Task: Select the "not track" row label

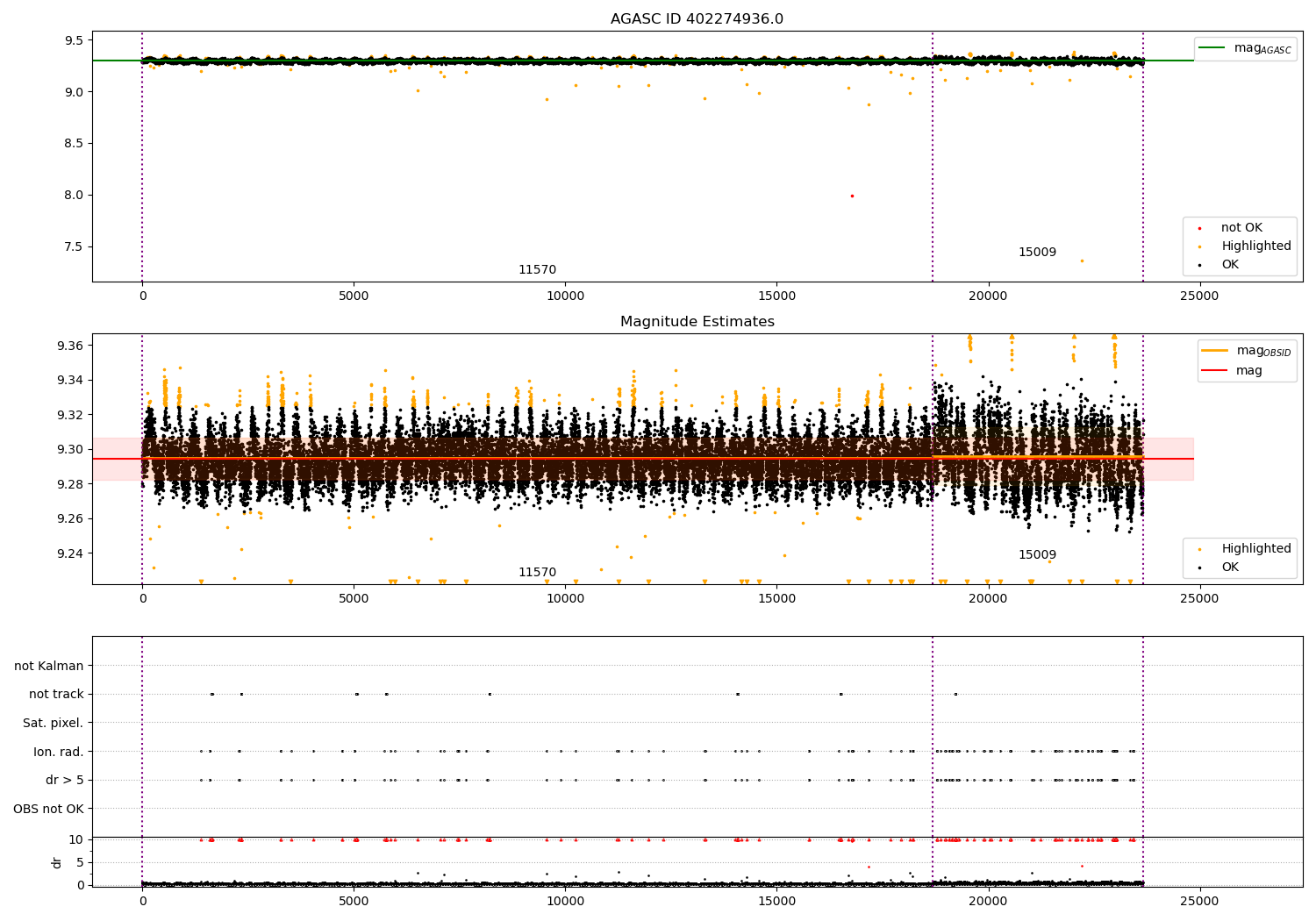Action: pyautogui.click(x=56, y=694)
